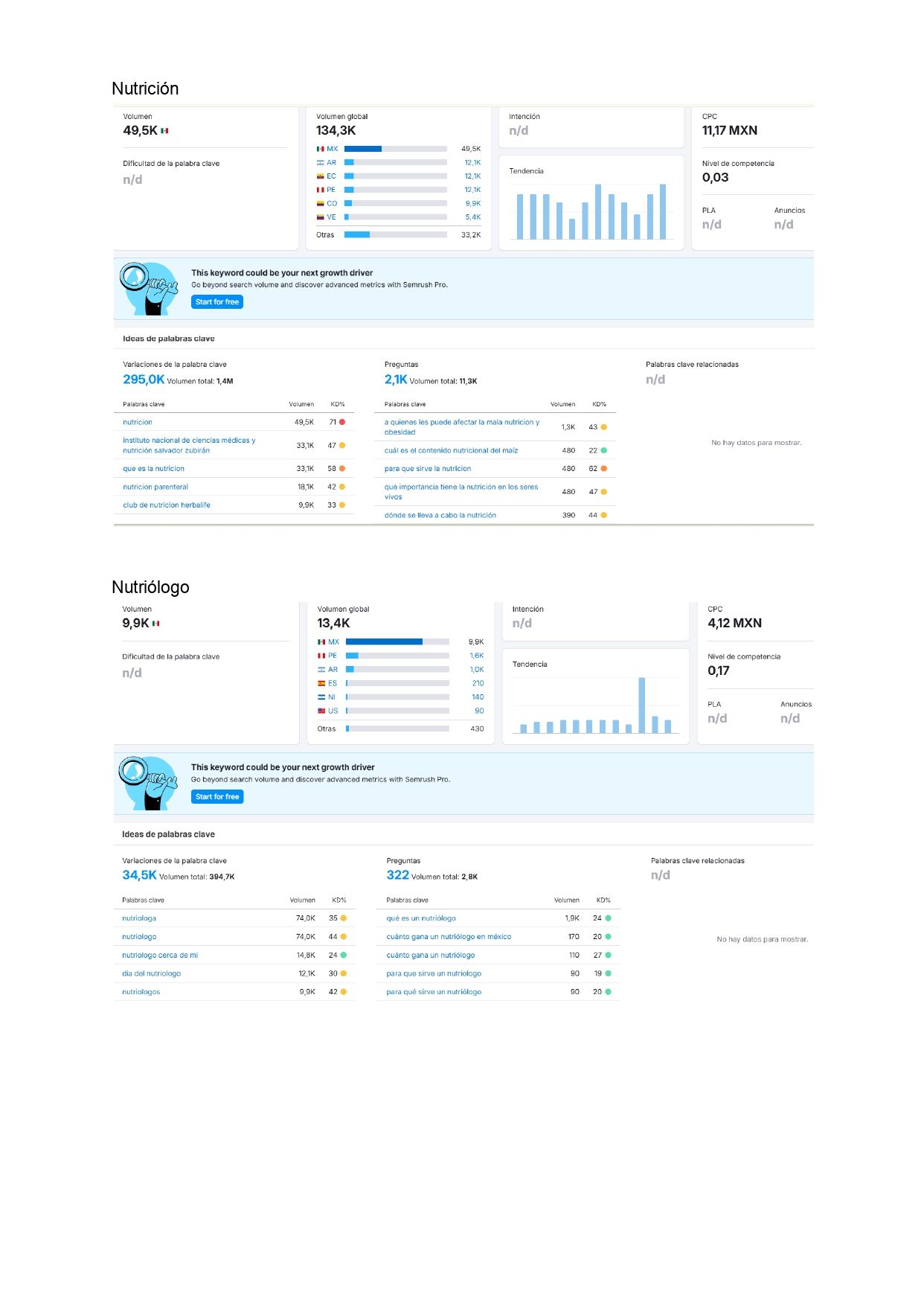The width and height of the screenshot is (924, 1306).
Task: Click the ES flag in Nutriólogo global volume
Action: coord(321,683)
